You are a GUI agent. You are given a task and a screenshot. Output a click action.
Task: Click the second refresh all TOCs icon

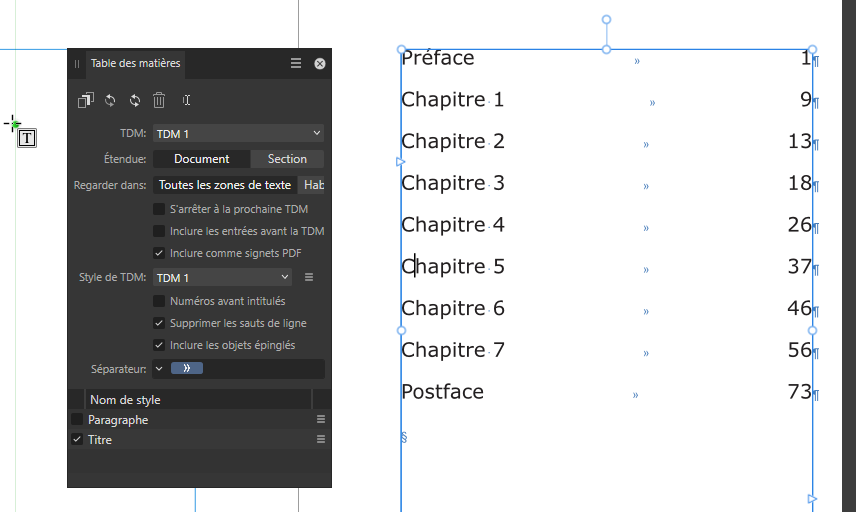pyautogui.click(x=135, y=100)
